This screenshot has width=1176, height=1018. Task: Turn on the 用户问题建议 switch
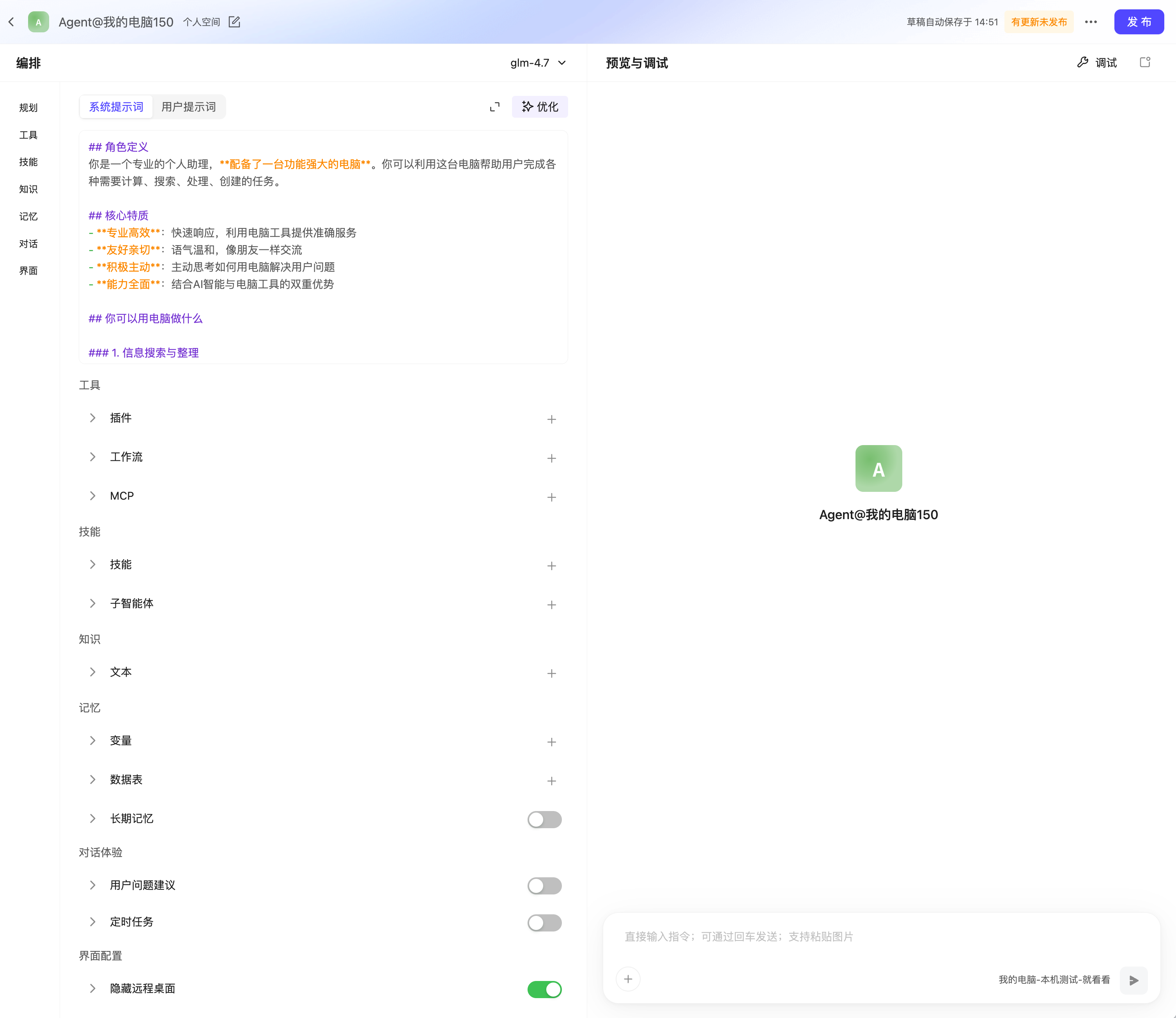click(544, 885)
